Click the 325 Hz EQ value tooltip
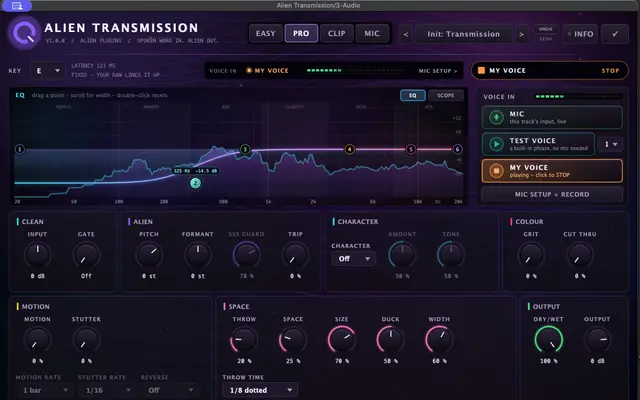This screenshot has height=400, width=640. click(195, 171)
